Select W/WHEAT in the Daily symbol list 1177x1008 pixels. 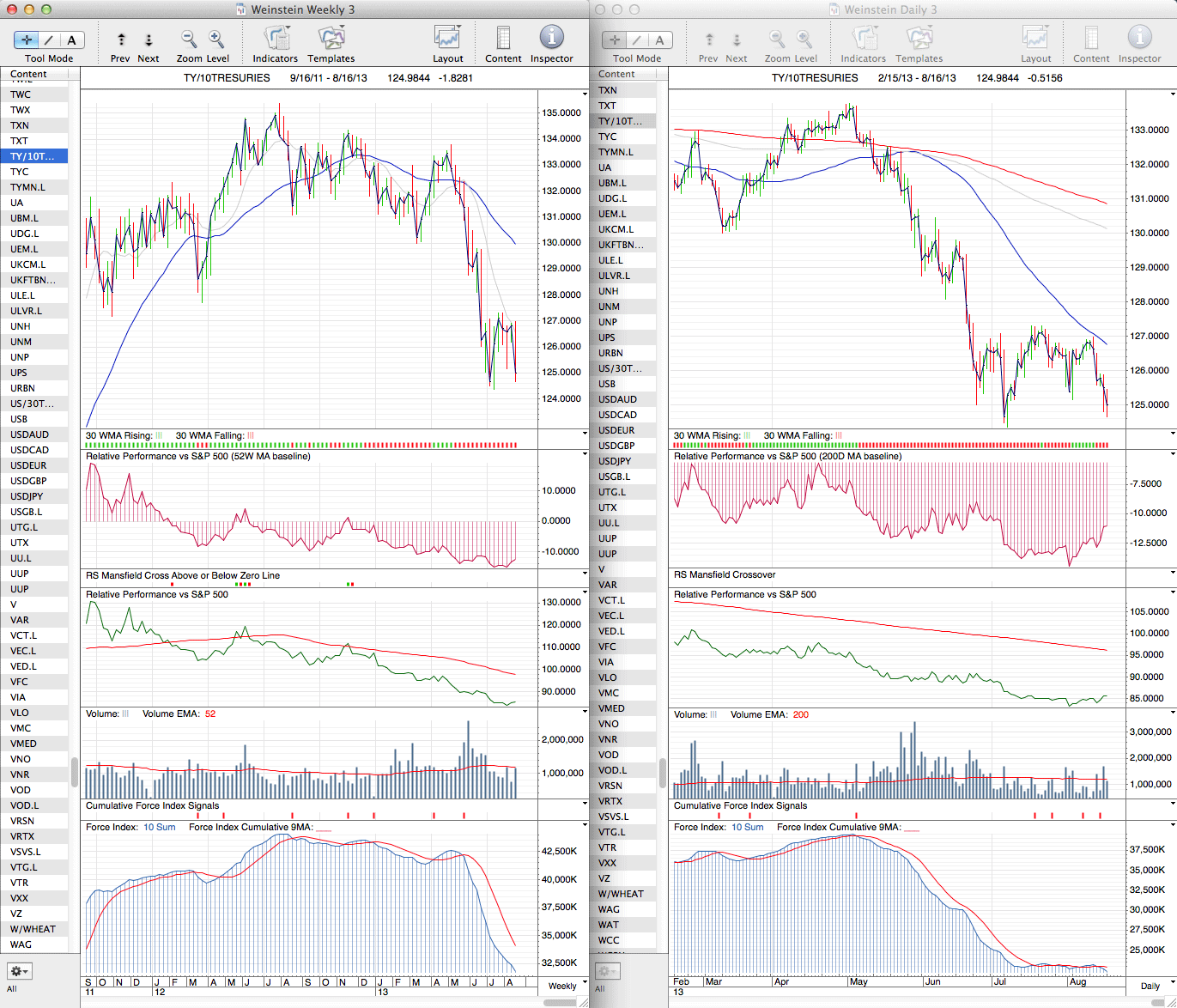(621, 894)
